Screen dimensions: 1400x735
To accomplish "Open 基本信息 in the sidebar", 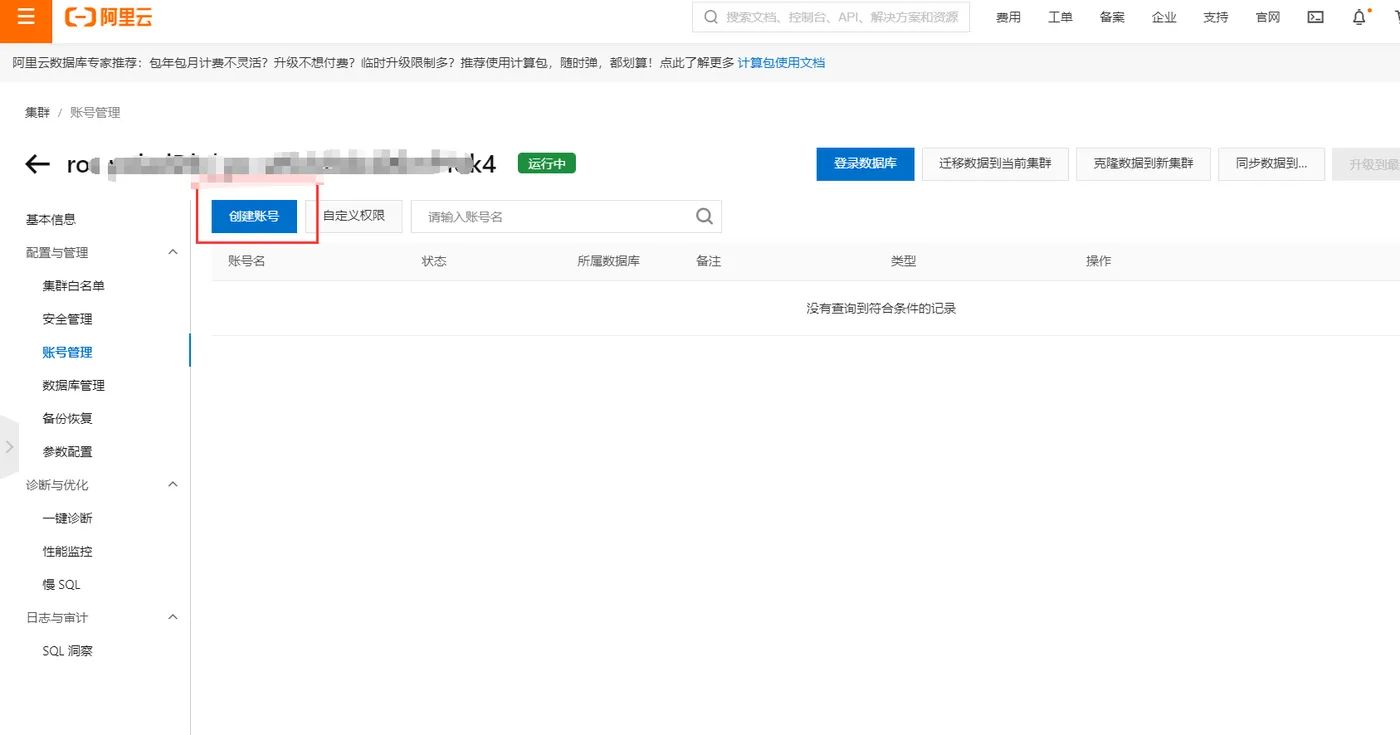I will coord(51,220).
